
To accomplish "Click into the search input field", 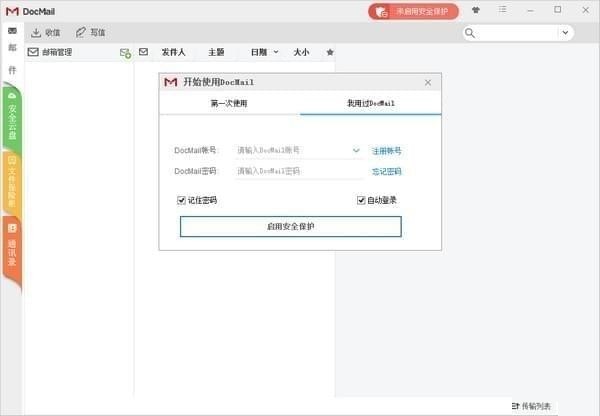I will [x=517, y=33].
